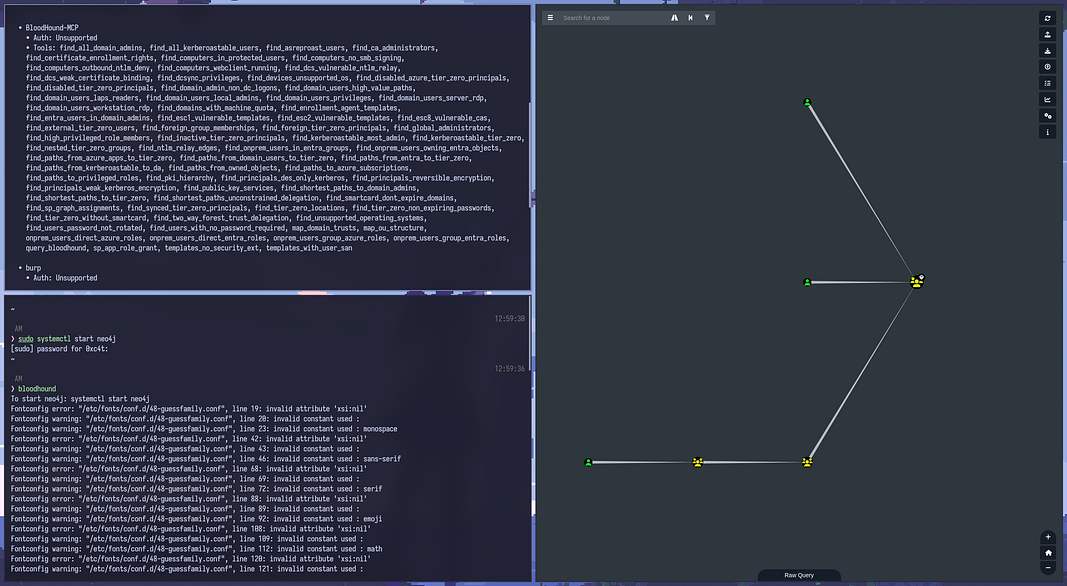Click the 12:59:36 timestamp in terminal
This screenshot has height=586, width=1067.
click(510, 369)
